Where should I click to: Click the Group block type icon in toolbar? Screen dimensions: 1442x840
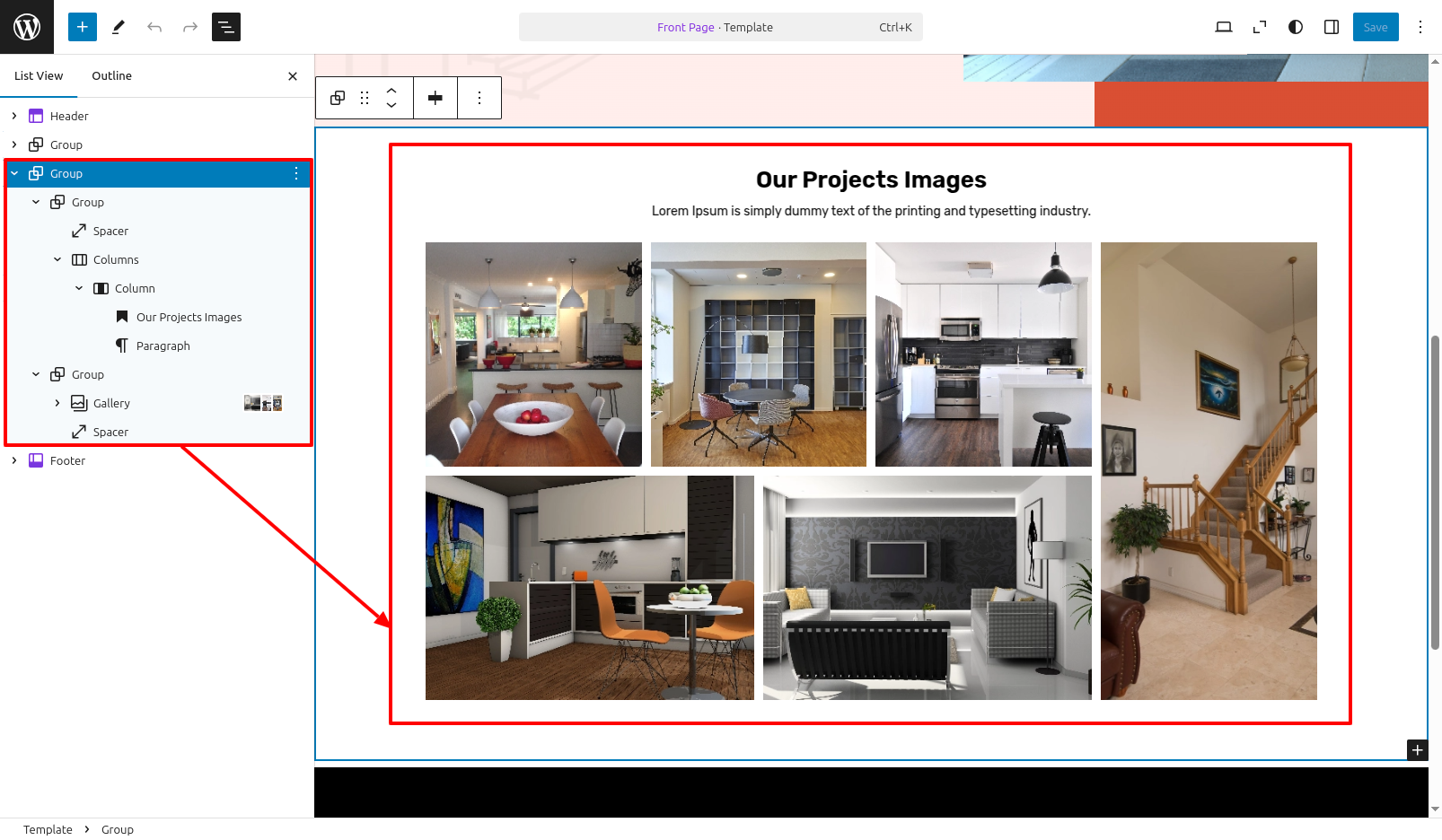(x=338, y=98)
